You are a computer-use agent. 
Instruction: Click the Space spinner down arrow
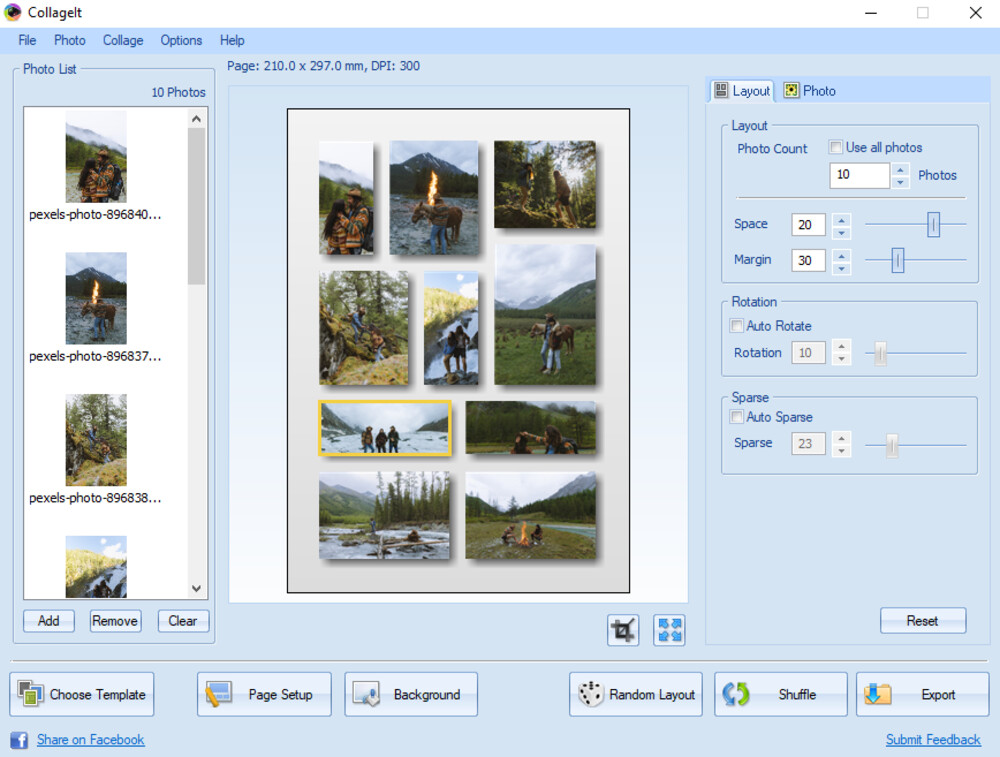click(x=842, y=231)
